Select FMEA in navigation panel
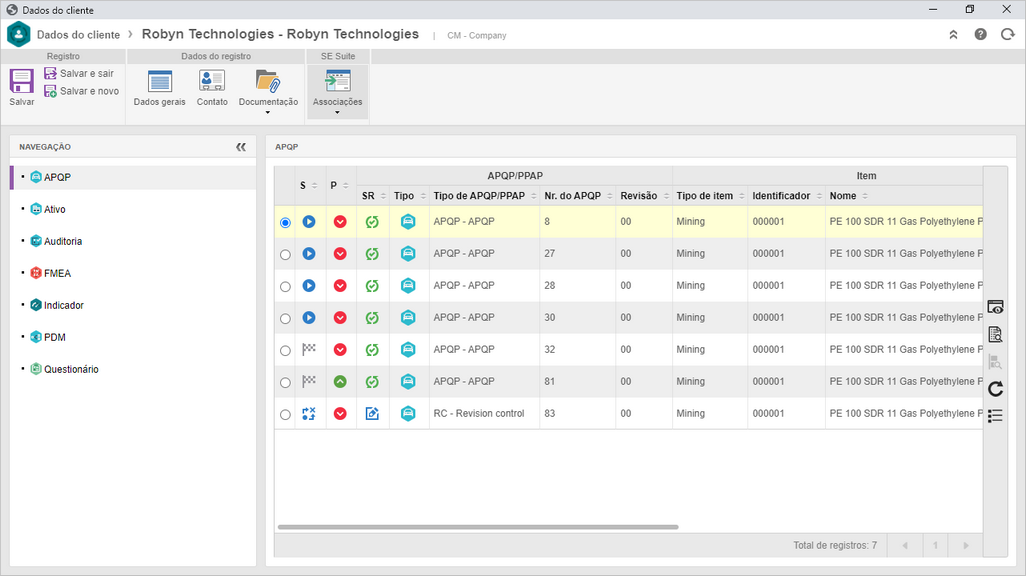Viewport: 1026px width, 576px height. click(x=58, y=274)
